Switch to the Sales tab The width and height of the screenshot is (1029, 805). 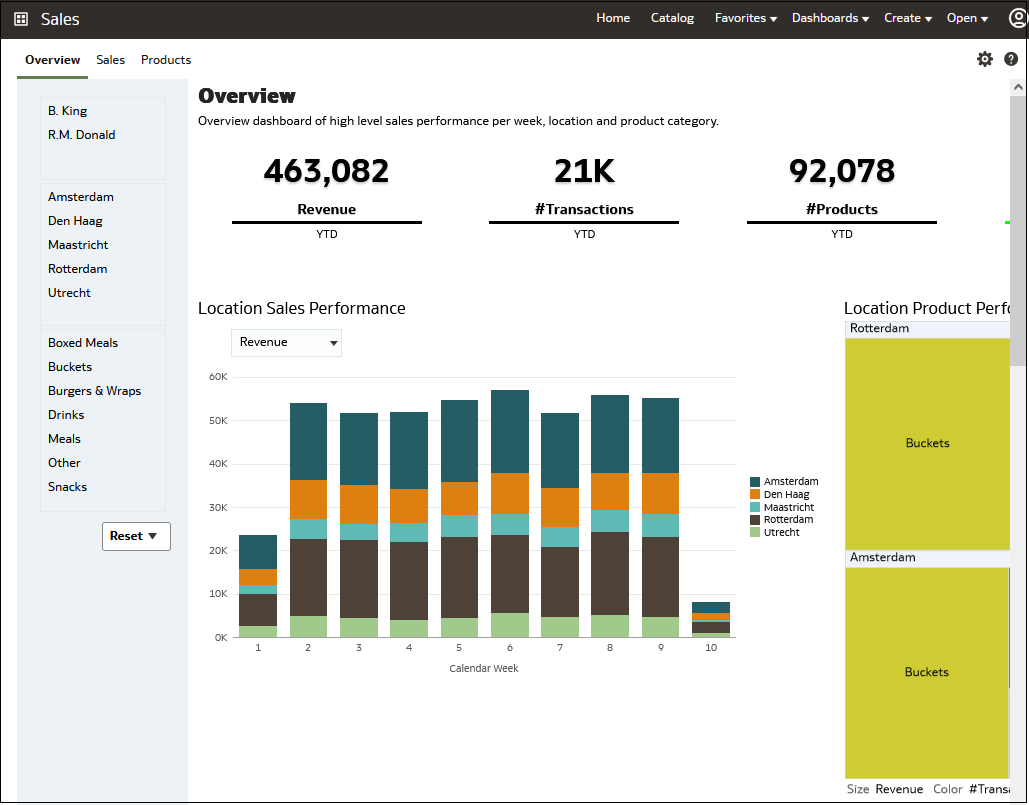[x=110, y=60]
